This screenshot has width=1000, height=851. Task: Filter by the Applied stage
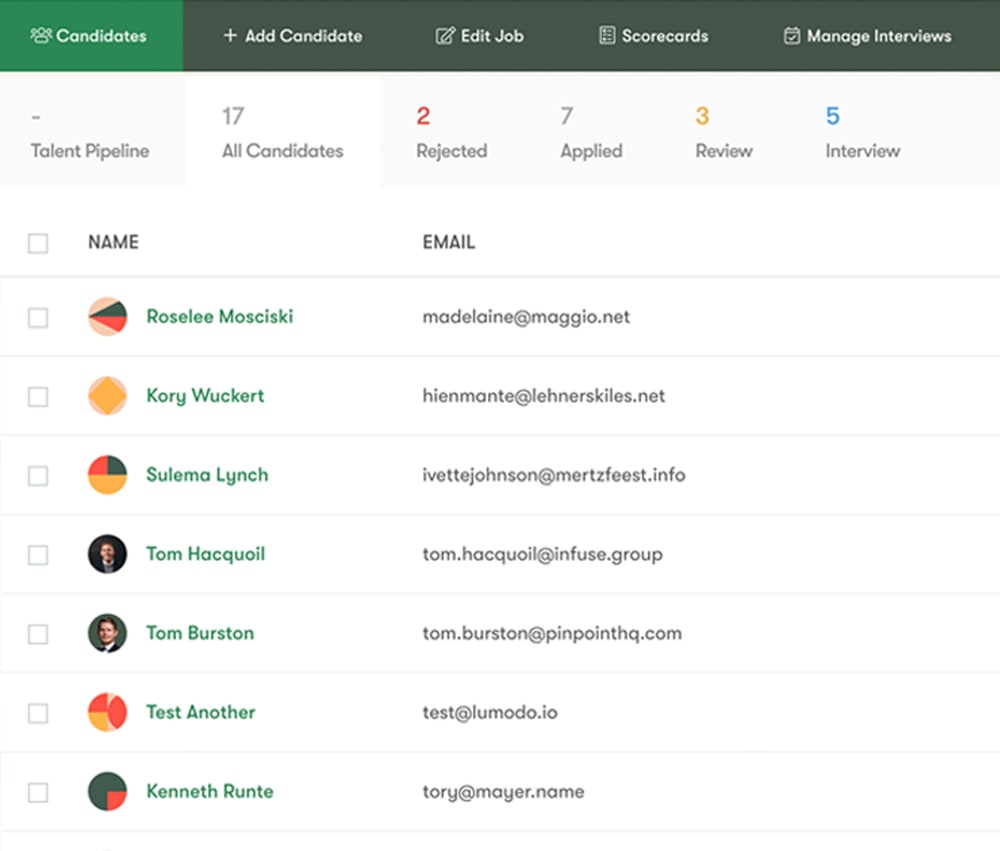[x=591, y=132]
